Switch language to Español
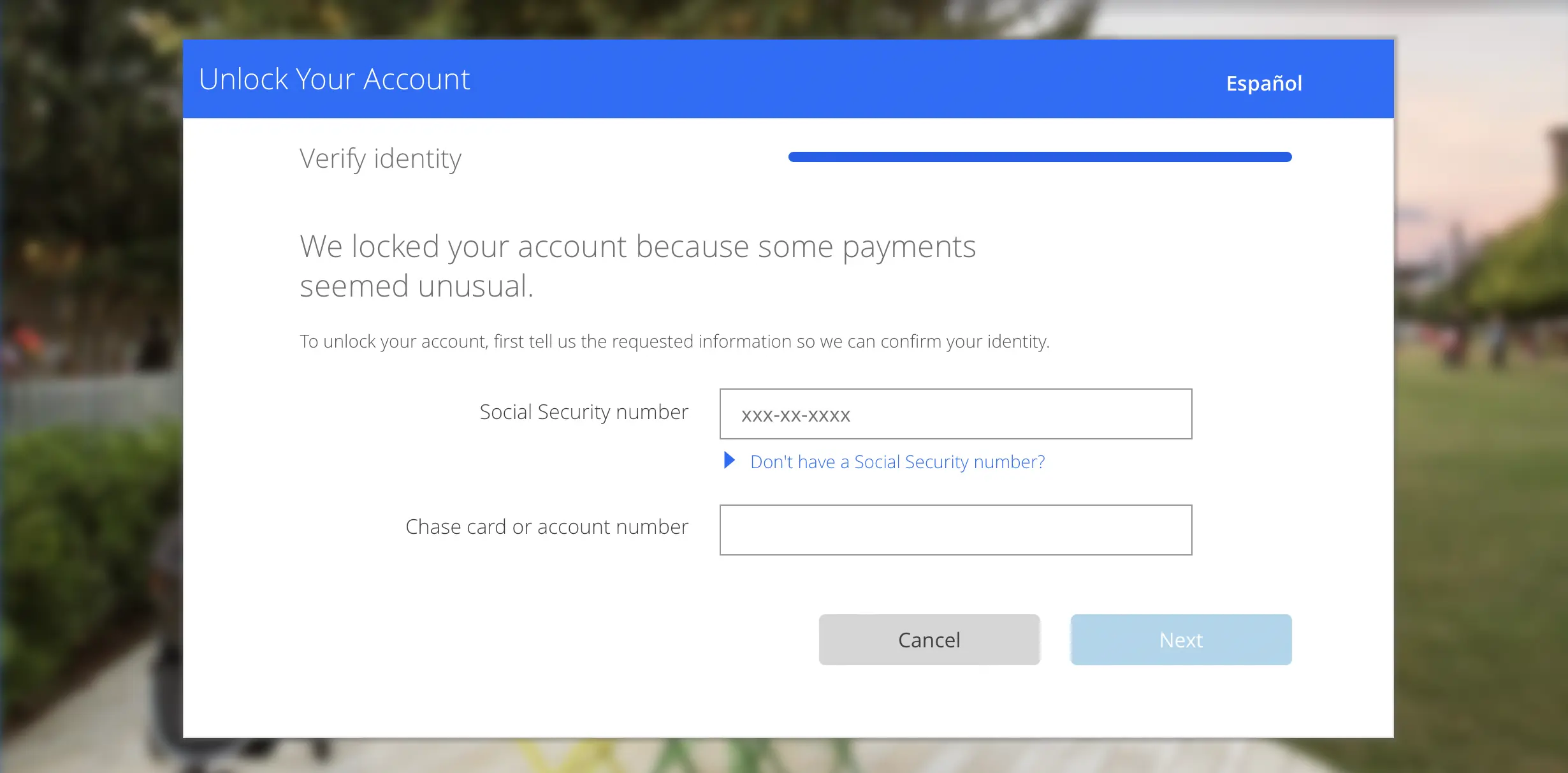Screen dimensions: 1568x773 pyautogui.click(x=1263, y=83)
